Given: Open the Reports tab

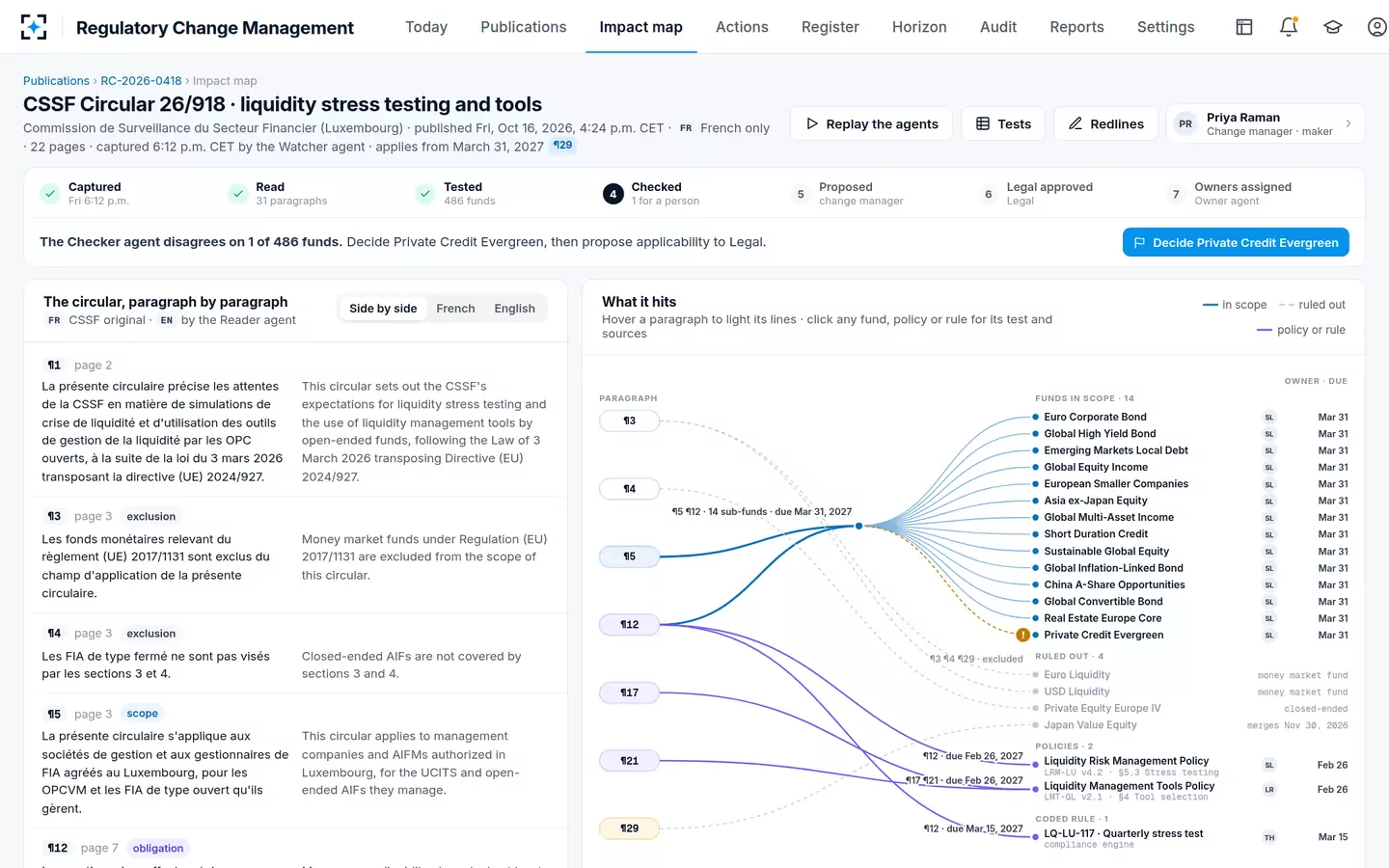Looking at the screenshot, I should 1076,27.
